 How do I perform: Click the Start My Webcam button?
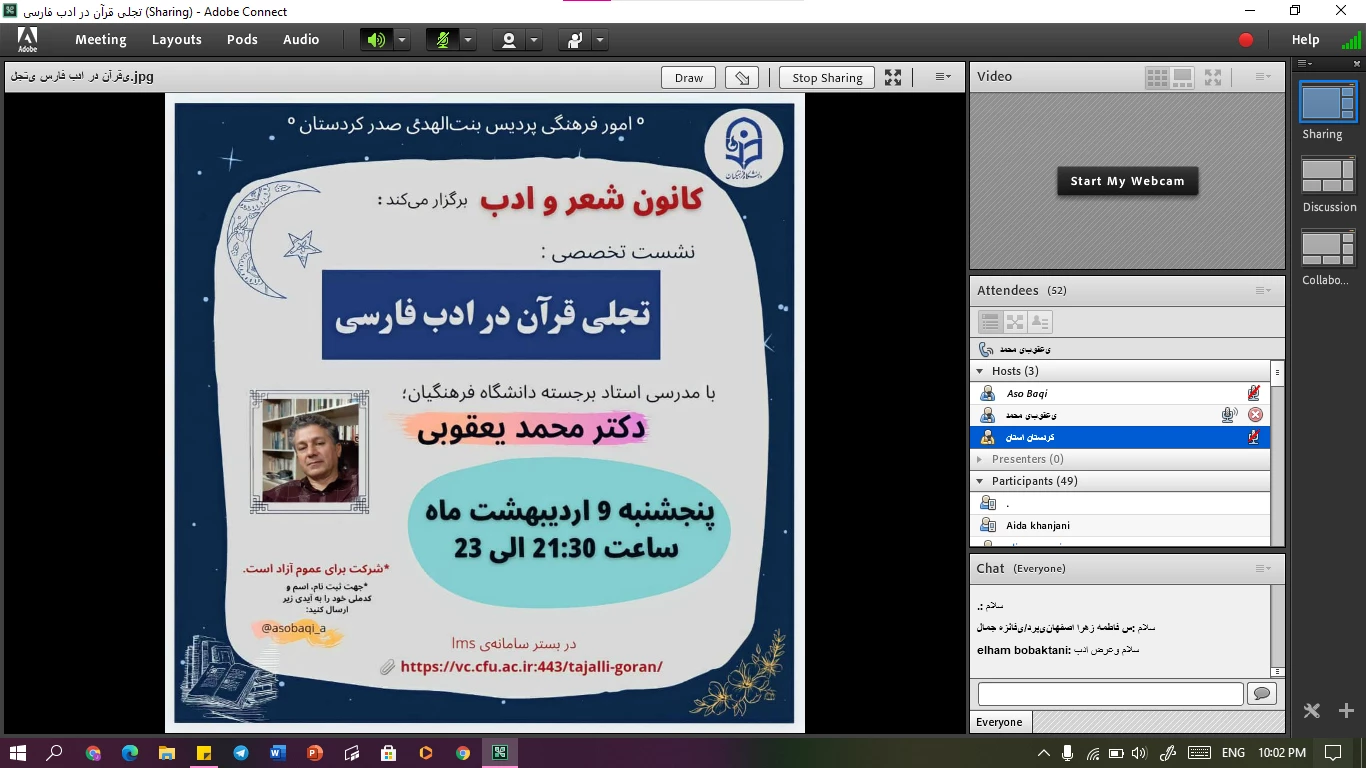[1127, 181]
